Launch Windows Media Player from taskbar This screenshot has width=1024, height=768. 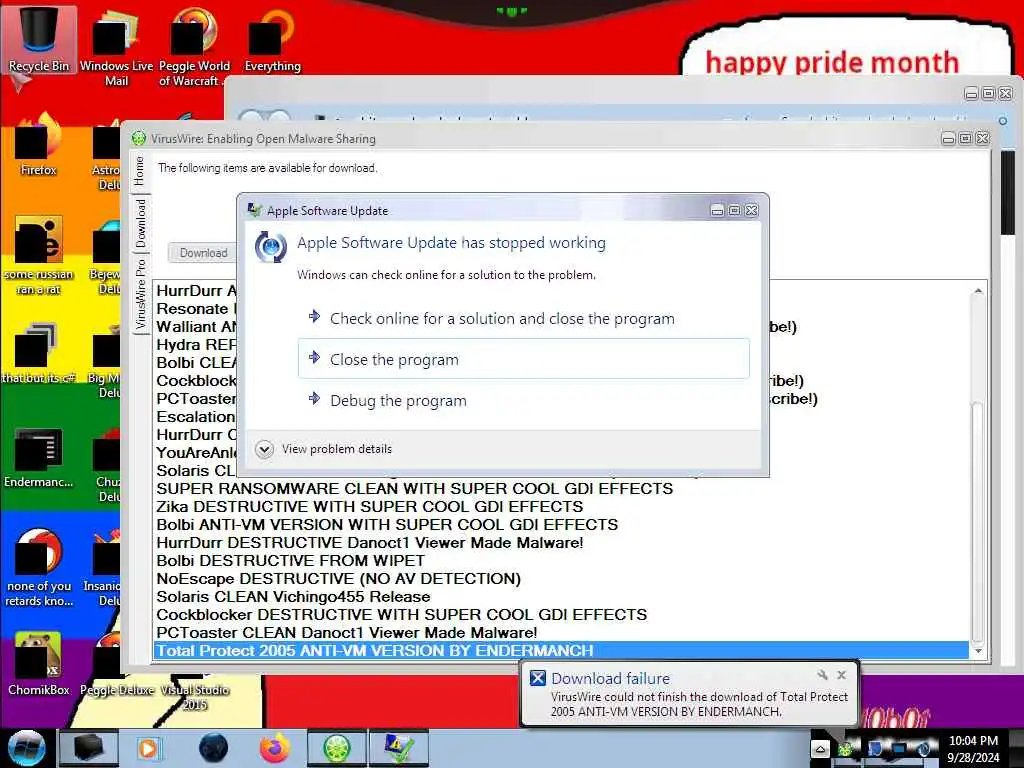pyautogui.click(x=148, y=748)
